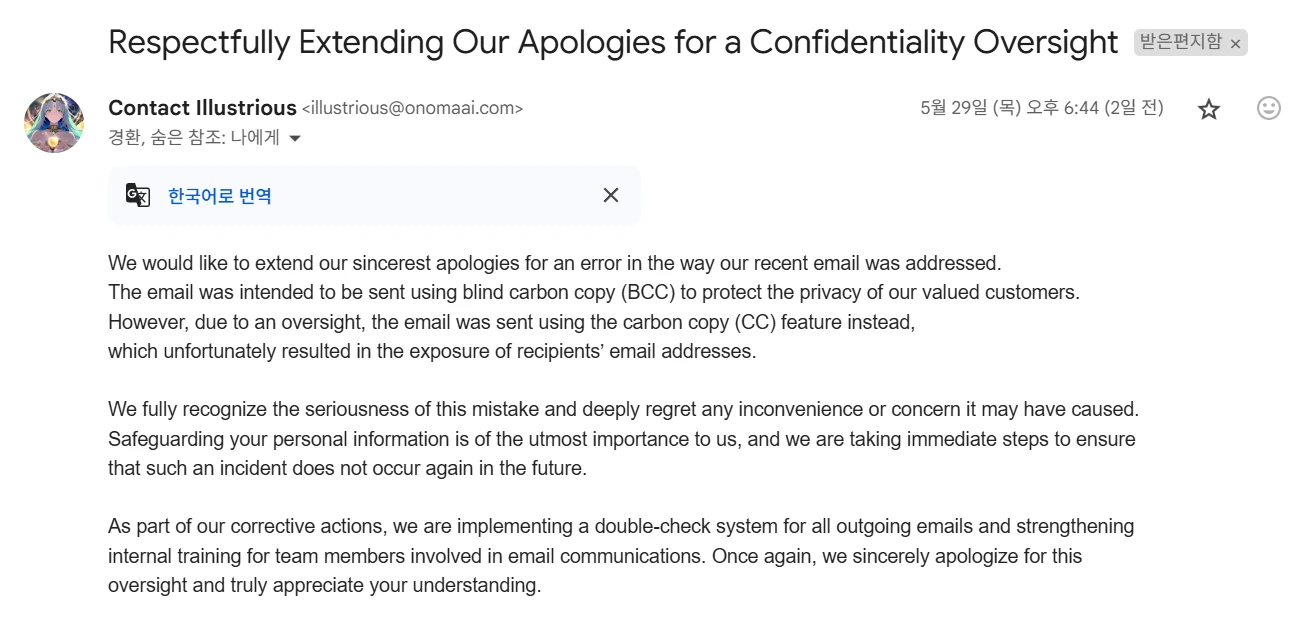Click the line starting "oversight and truly appreciate"
This screenshot has height=625, width=1291.
324,585
